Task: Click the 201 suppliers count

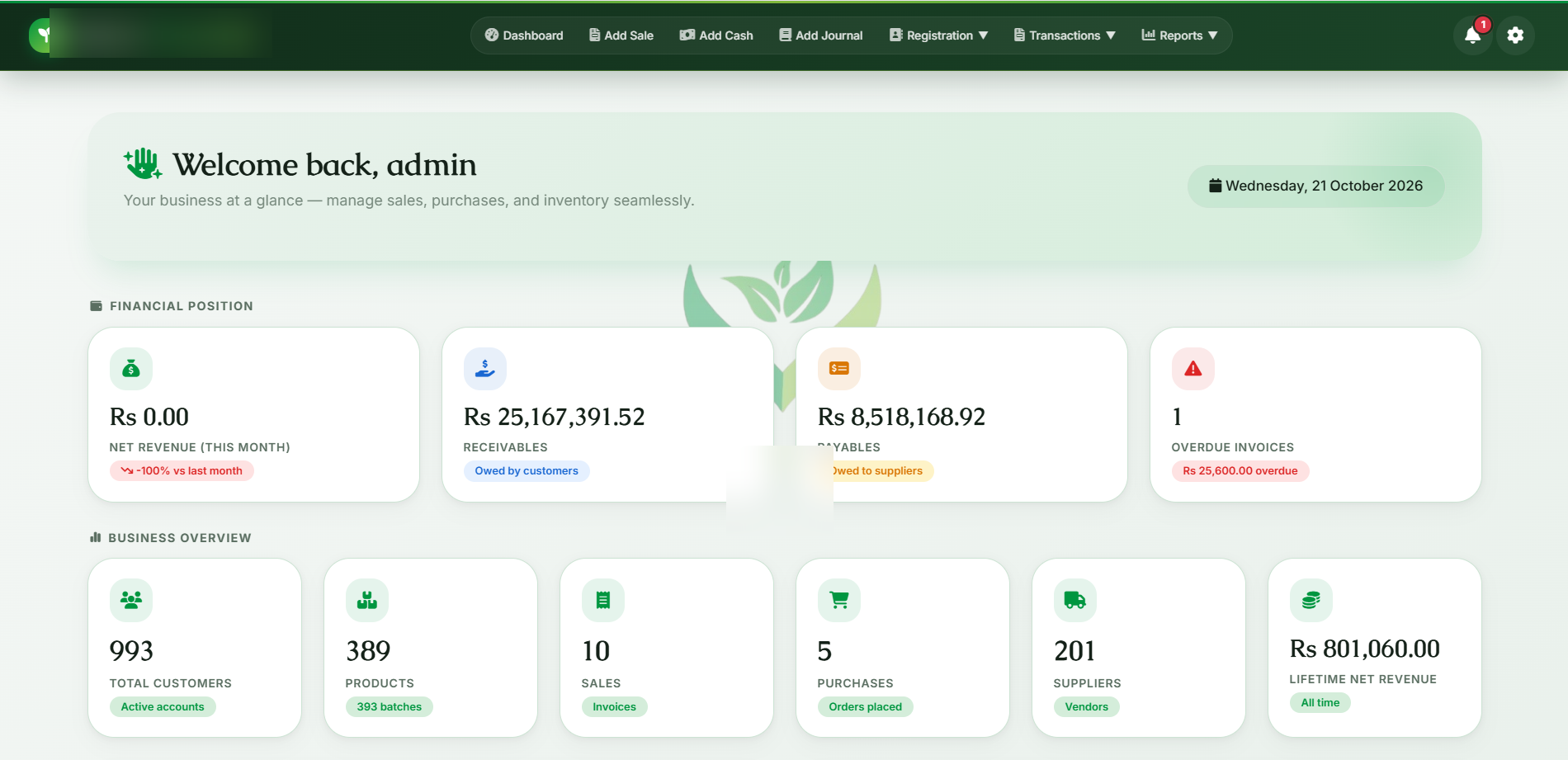Action: (x=1074, y=651)
